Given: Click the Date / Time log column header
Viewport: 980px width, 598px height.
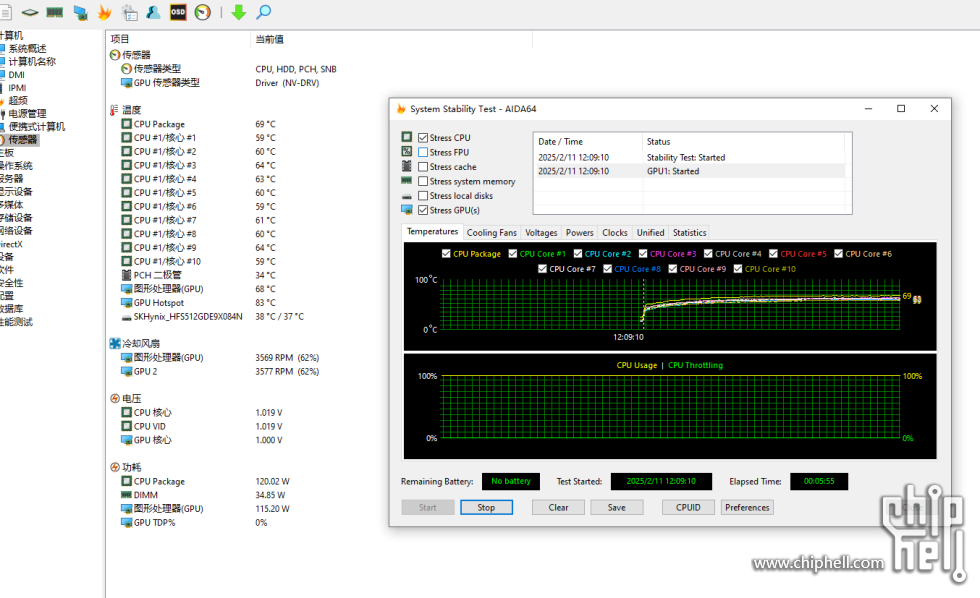Looking at the screenshot, I should (x=561, y=142).
